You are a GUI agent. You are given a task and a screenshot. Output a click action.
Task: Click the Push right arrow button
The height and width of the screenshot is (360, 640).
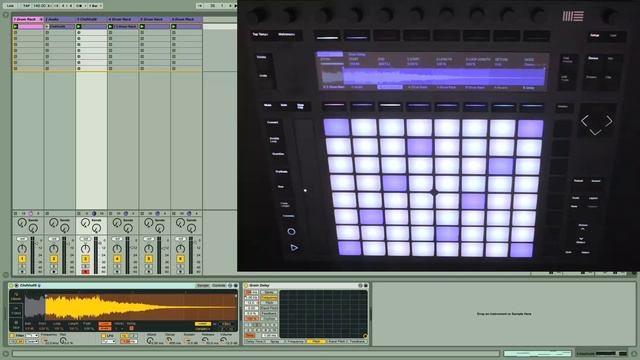(x=609, y=121)
